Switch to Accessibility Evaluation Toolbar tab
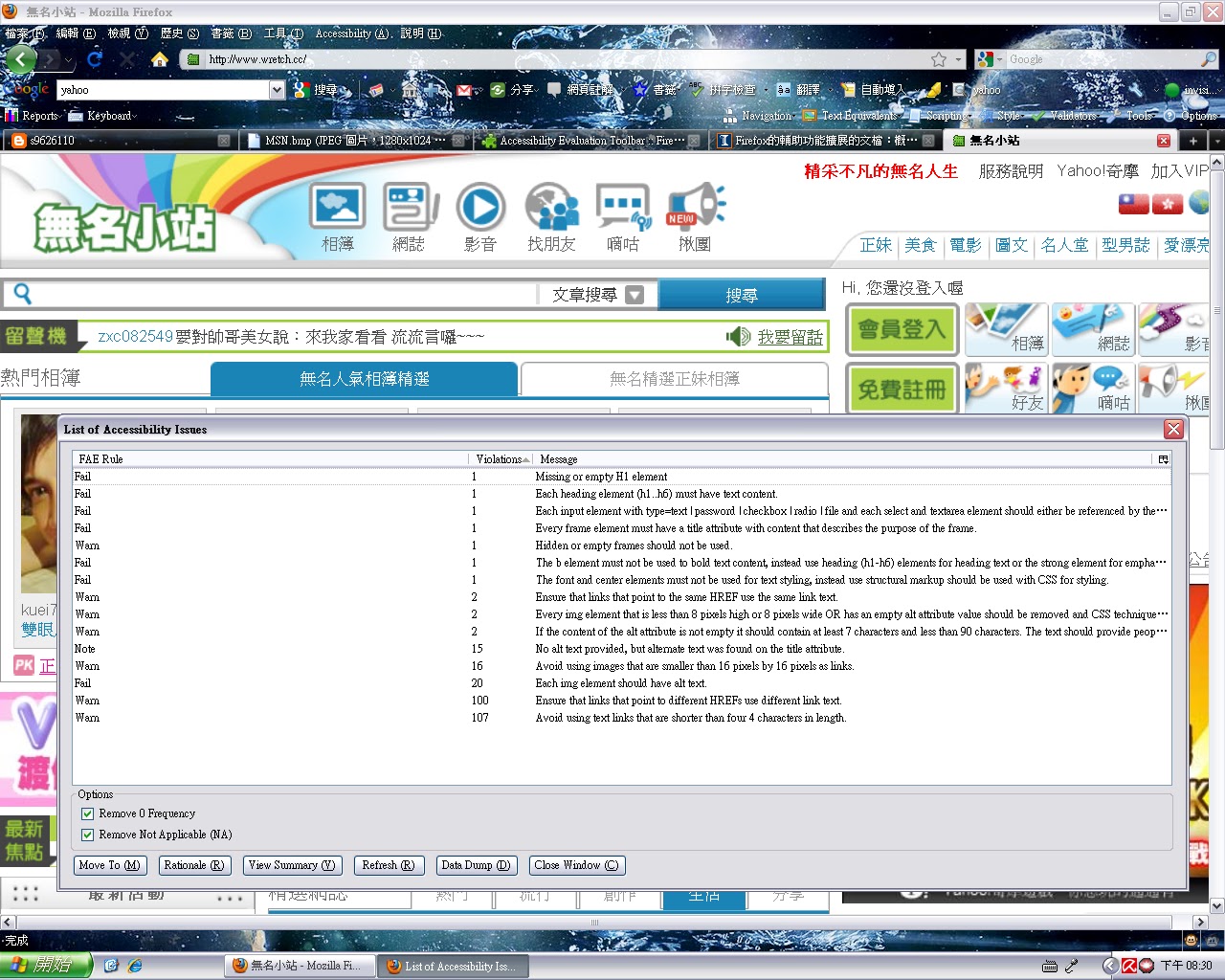The height and width of the screenshot is (980, 1225). point(590,141)
